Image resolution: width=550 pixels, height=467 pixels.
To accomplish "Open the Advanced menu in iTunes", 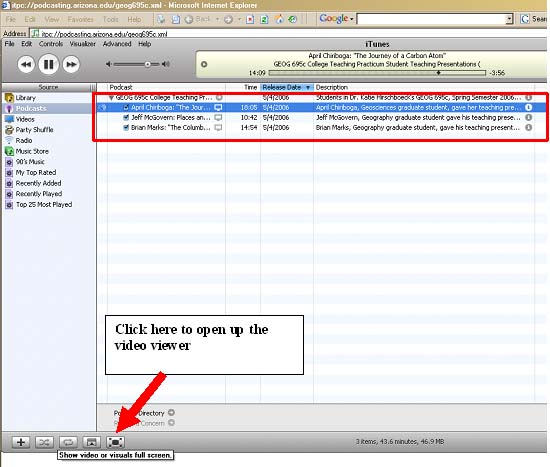I will point(117,44).
